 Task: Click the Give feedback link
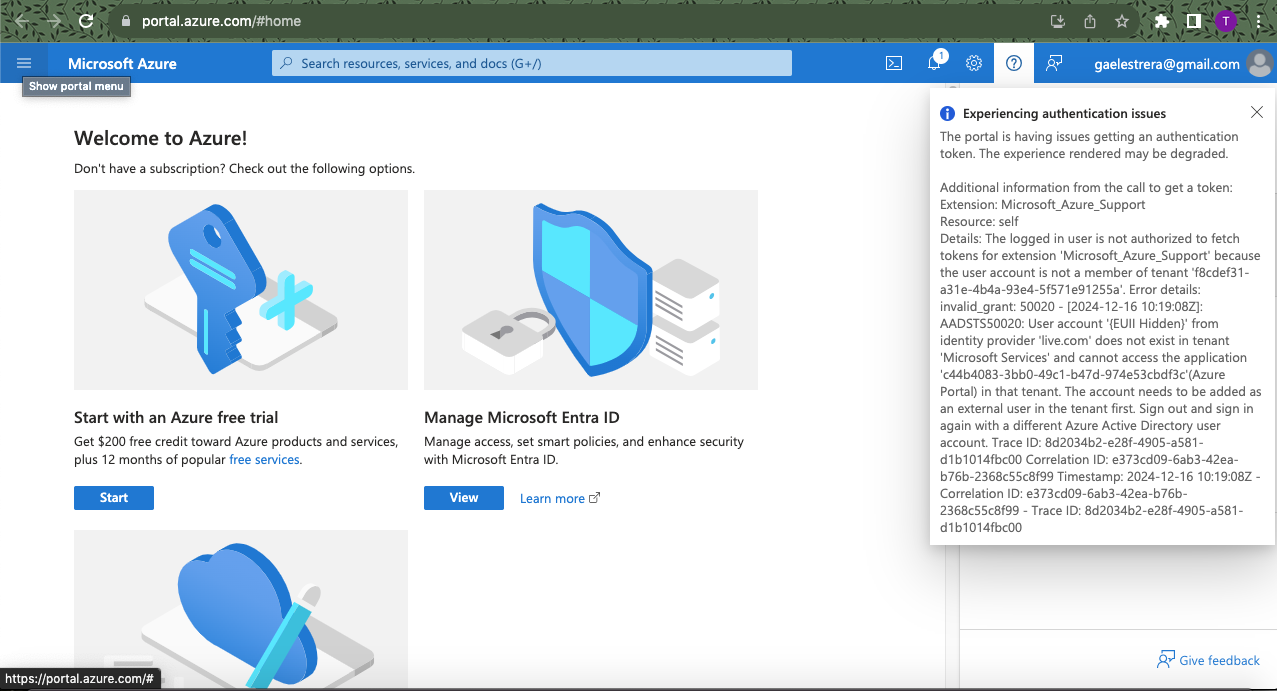pos(1208,660)
